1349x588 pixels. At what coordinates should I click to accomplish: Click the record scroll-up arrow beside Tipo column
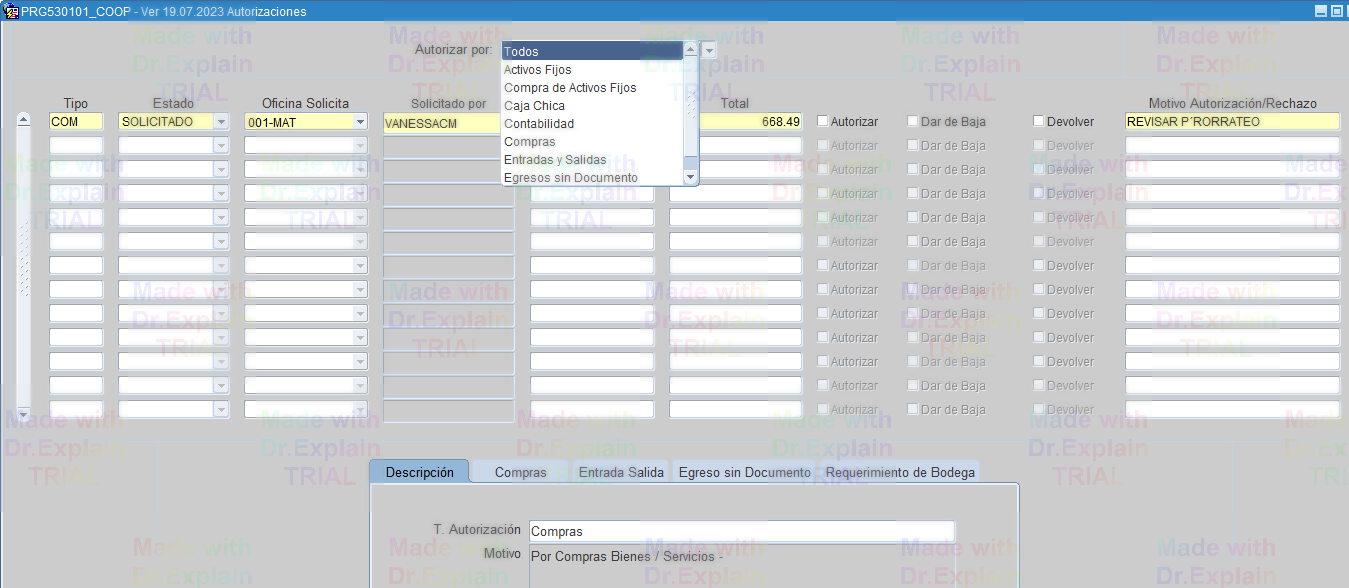coord(23,120)
